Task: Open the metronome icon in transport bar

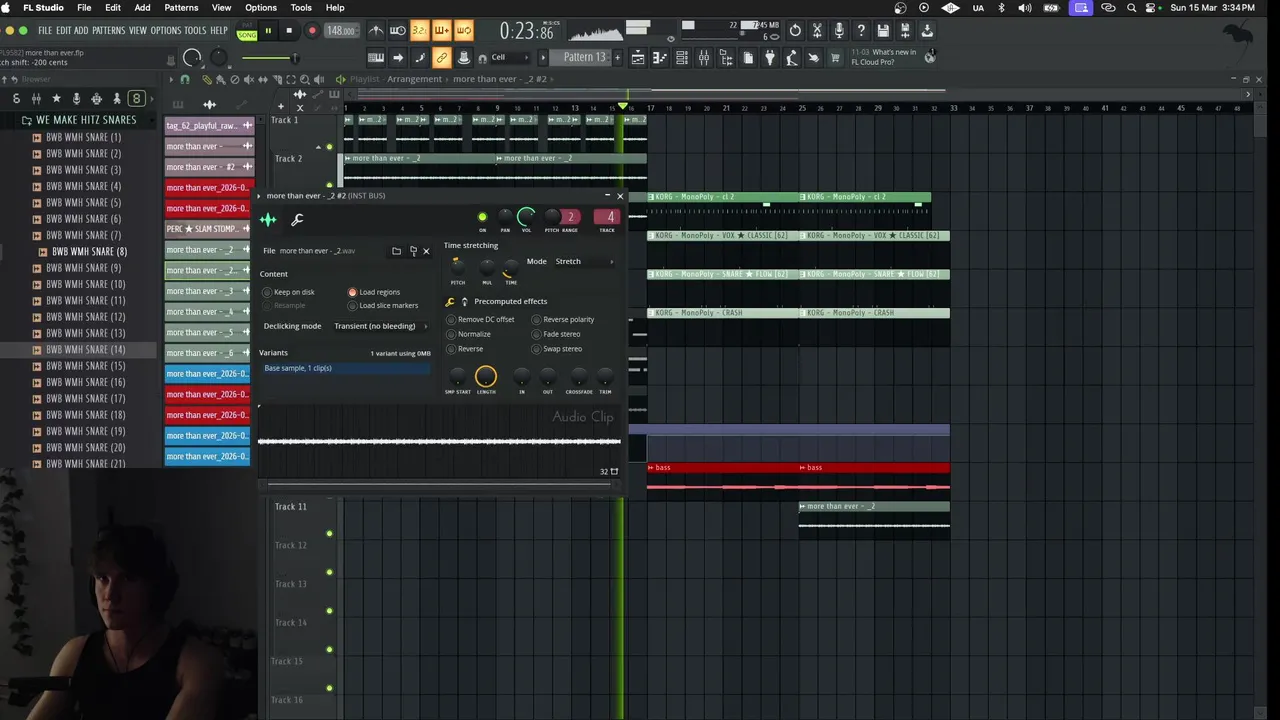Action: tap(376, 31)
